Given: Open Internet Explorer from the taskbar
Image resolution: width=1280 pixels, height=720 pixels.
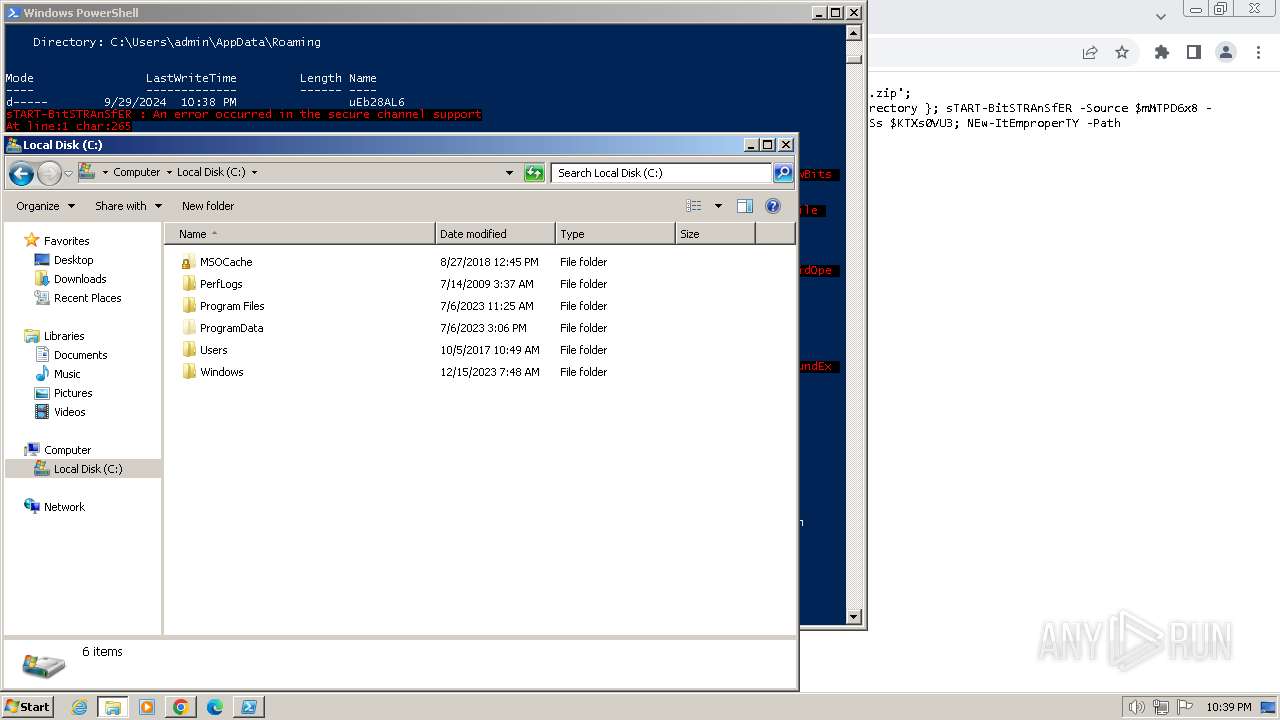Looking at the screenshot, I should (x=79, y=707).
